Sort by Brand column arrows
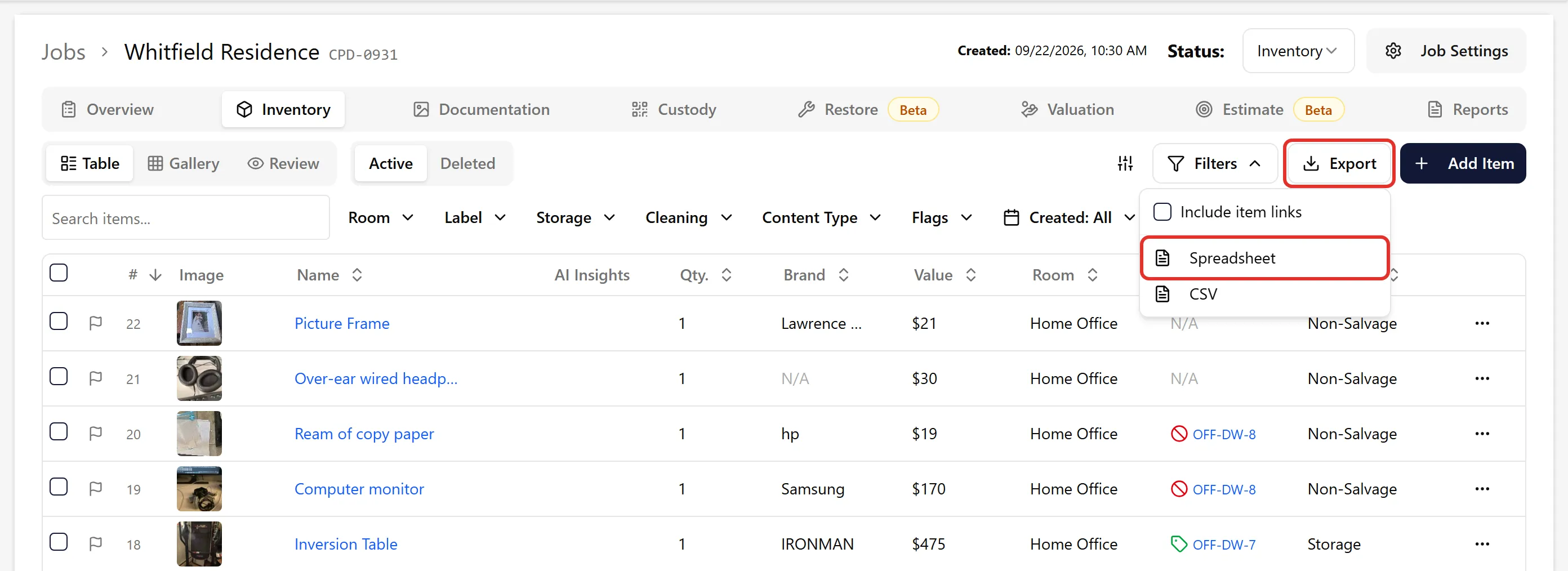This screenshot has width=1568, height=571. point(843,275)
